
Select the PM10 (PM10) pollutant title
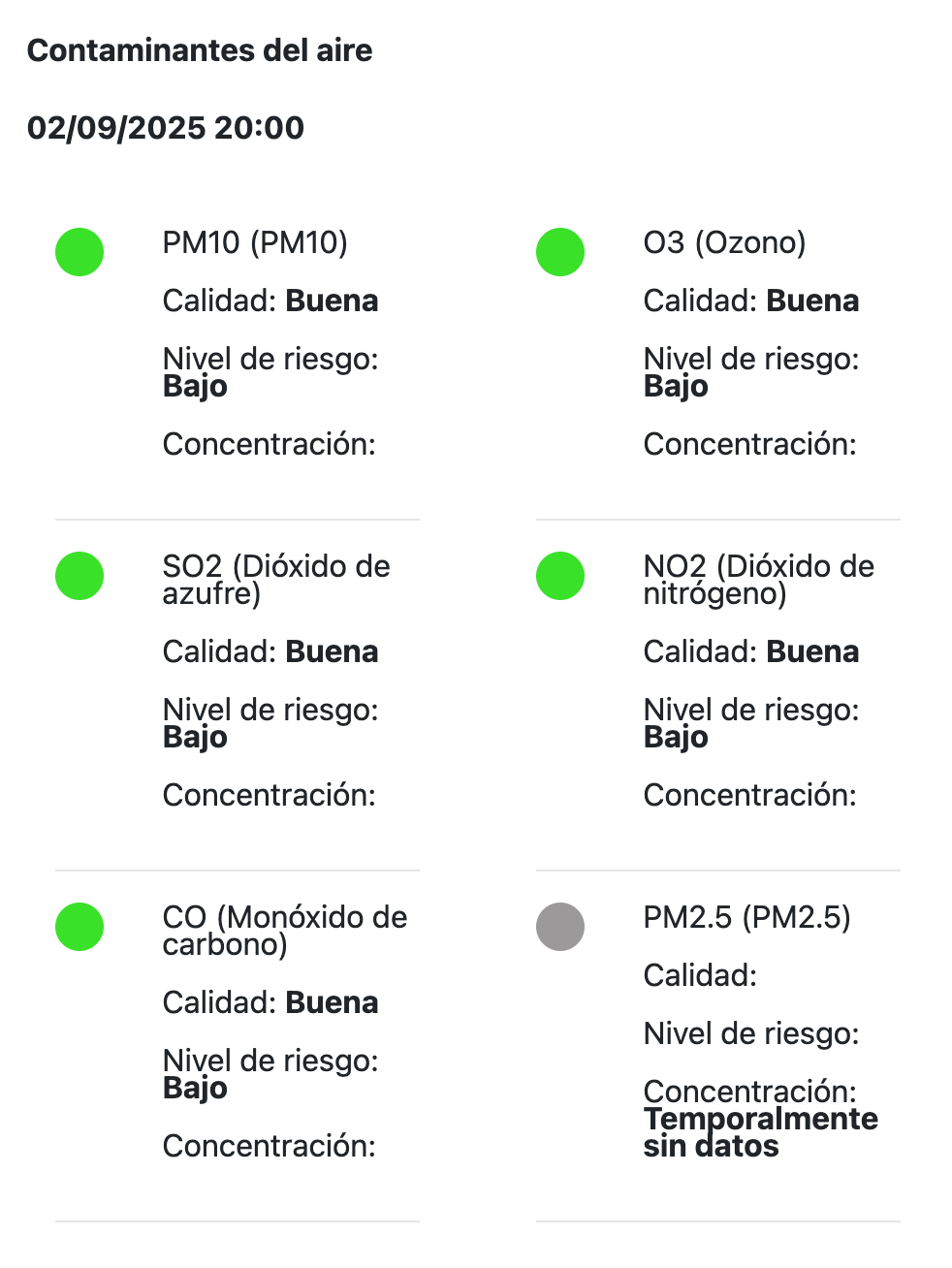[x=255, y=242]
